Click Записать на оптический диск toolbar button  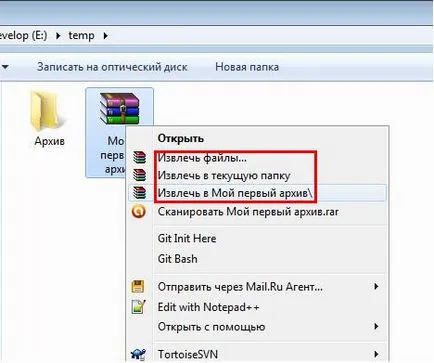pos(112,67)
